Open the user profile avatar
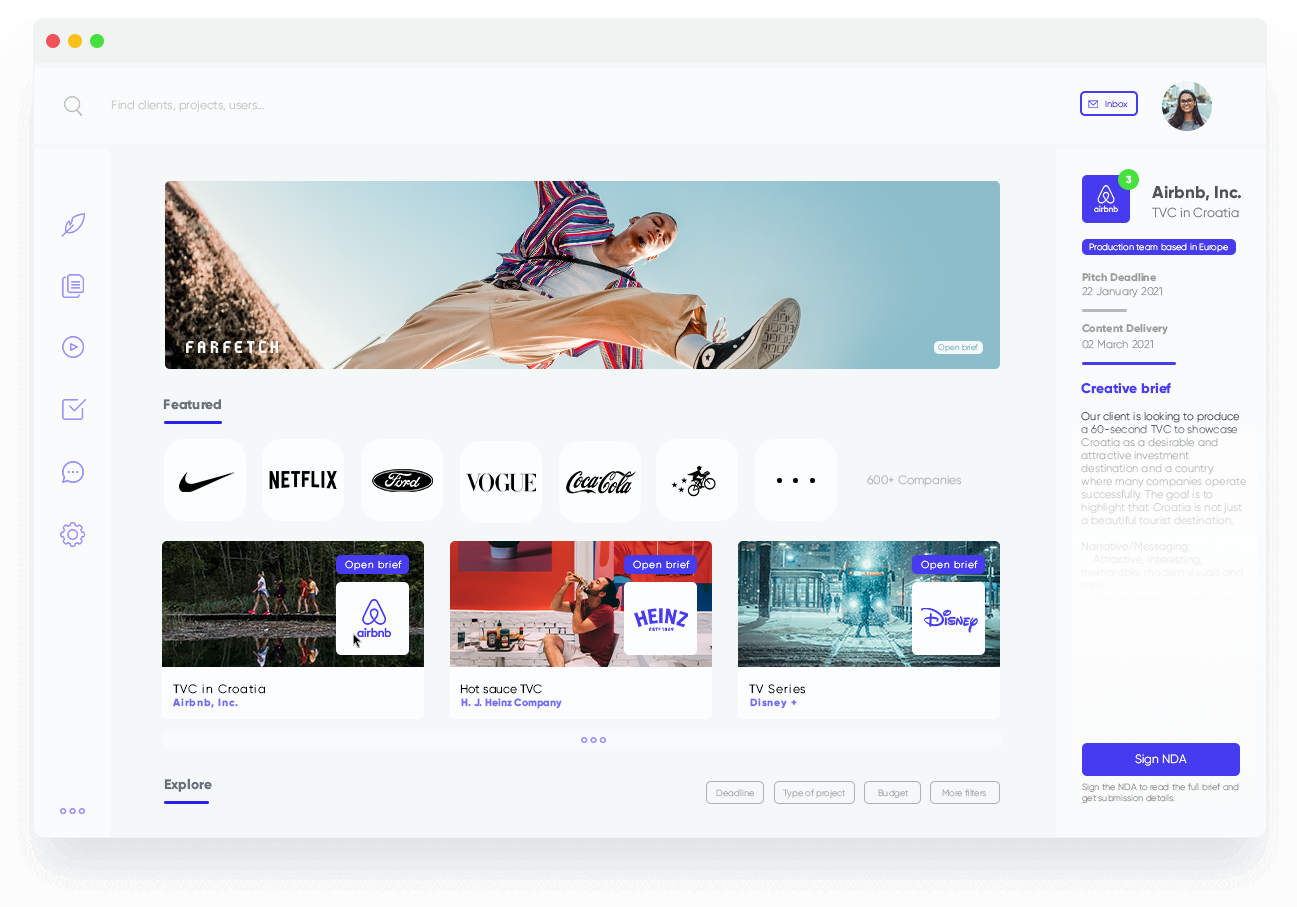1297x907 pixels. click(x=1187, y=106)
